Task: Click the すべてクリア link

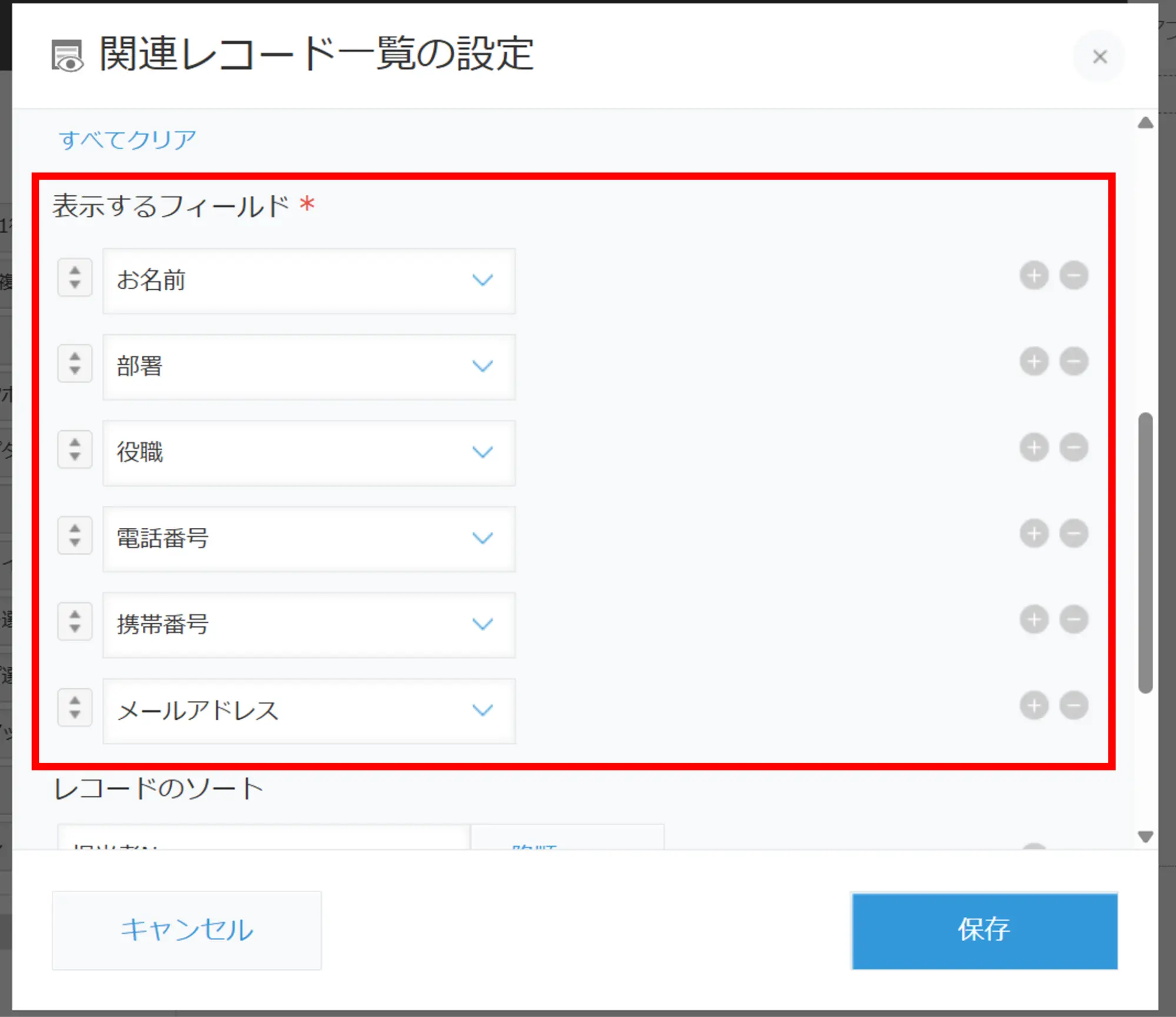Action: pos(127,139)
